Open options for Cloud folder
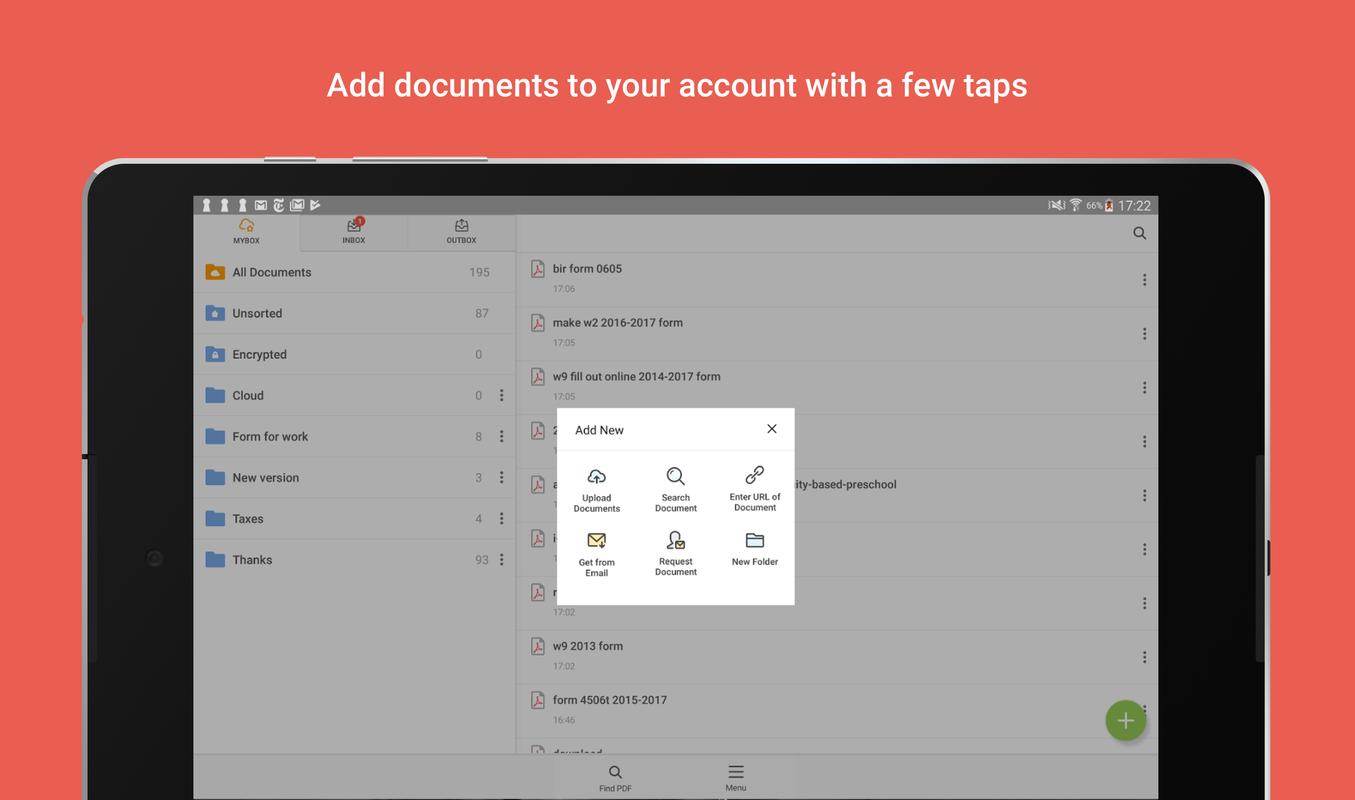 pos(502,395)
